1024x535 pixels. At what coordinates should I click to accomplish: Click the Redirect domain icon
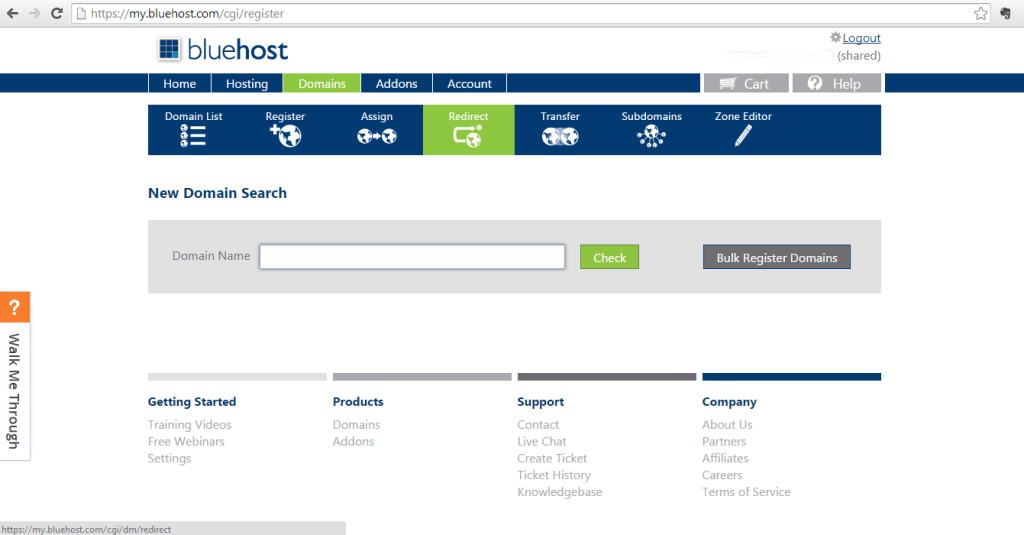tap(468, 136)
